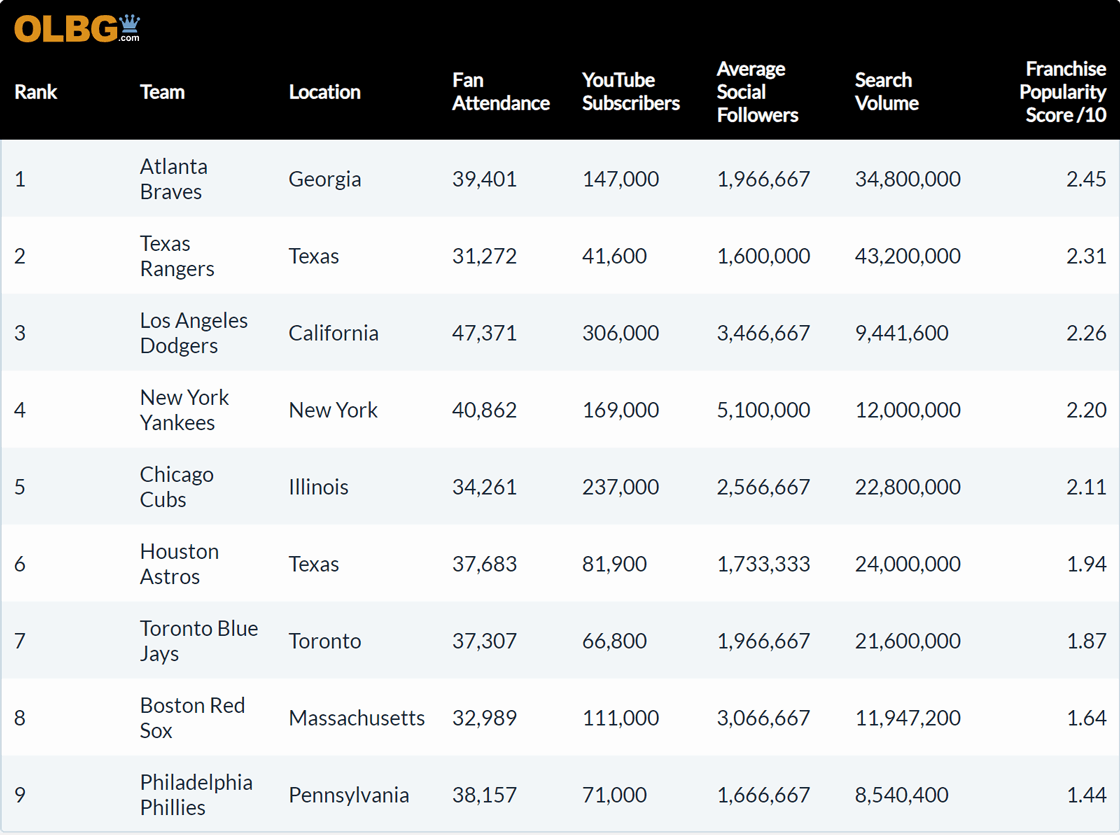Click YouTube subscribers value 111,000
1120x835 pixels.
click(621, 718)
